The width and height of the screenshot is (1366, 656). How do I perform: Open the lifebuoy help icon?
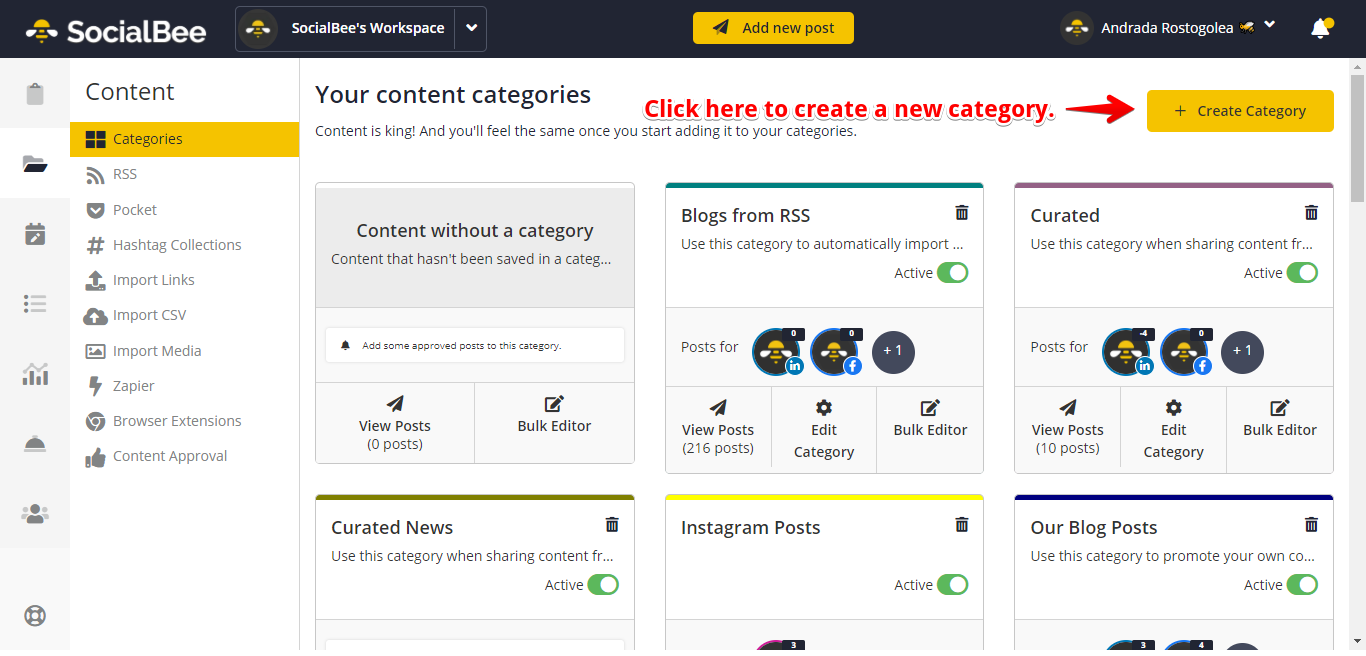click(x=35, y=615)
